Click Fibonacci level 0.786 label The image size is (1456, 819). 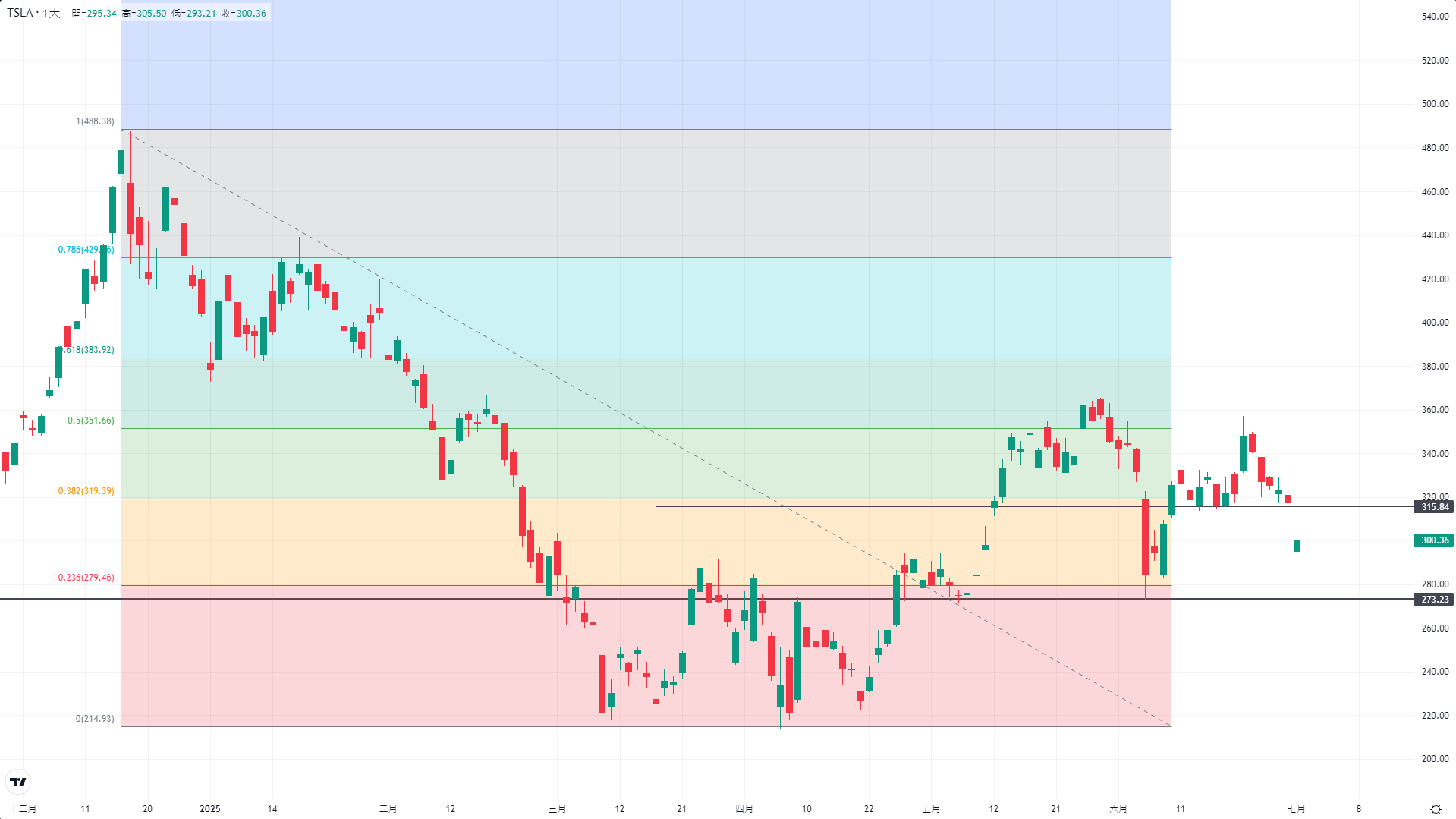coord(86,250)
